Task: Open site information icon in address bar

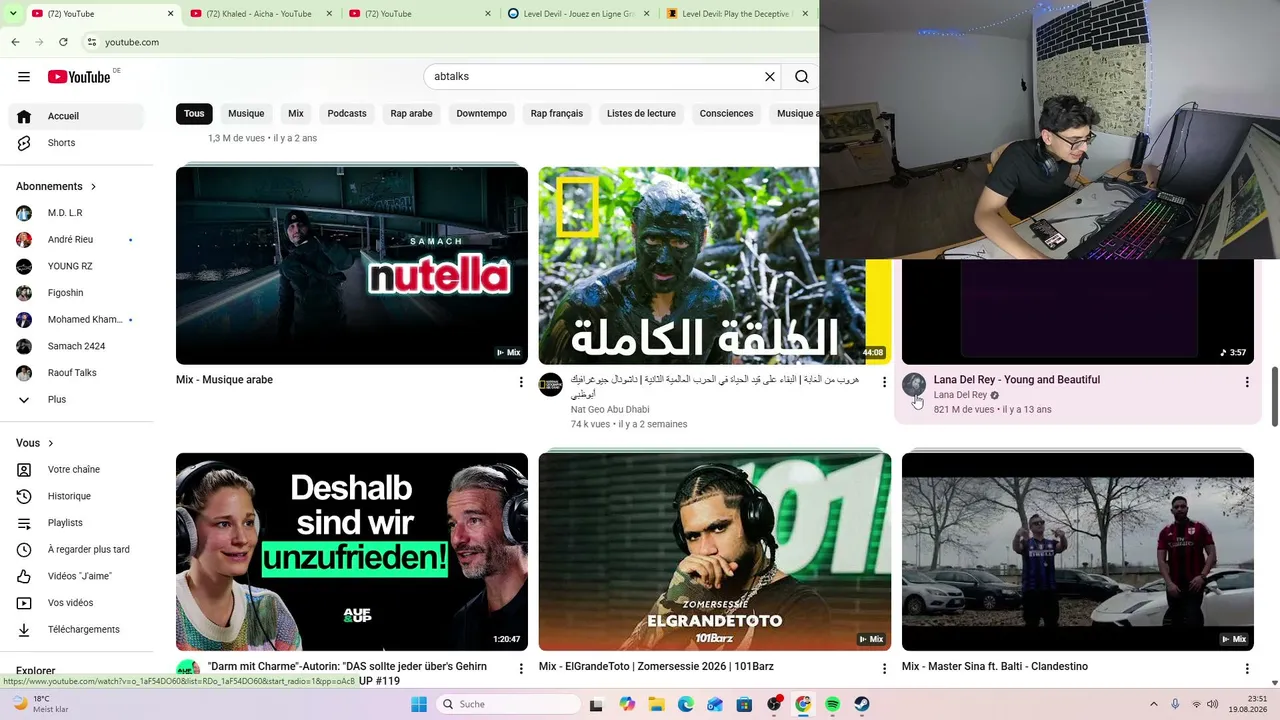Action: (91, 42)
